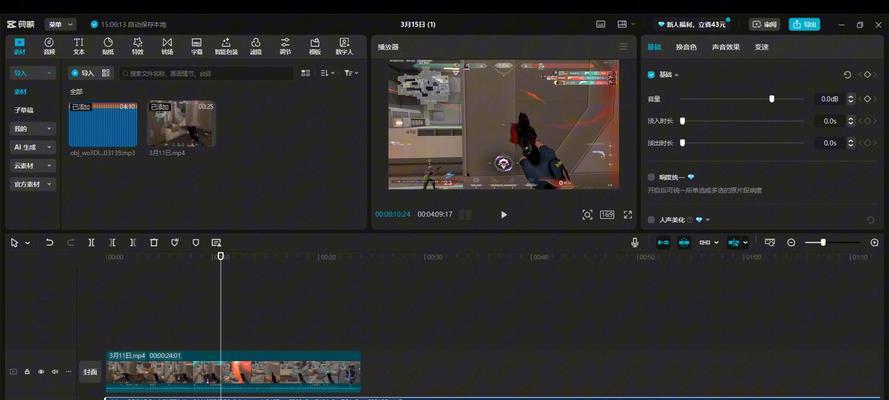Click the 封面 cover button on track
Screen dimensions: 889x400
click(90, 372)
